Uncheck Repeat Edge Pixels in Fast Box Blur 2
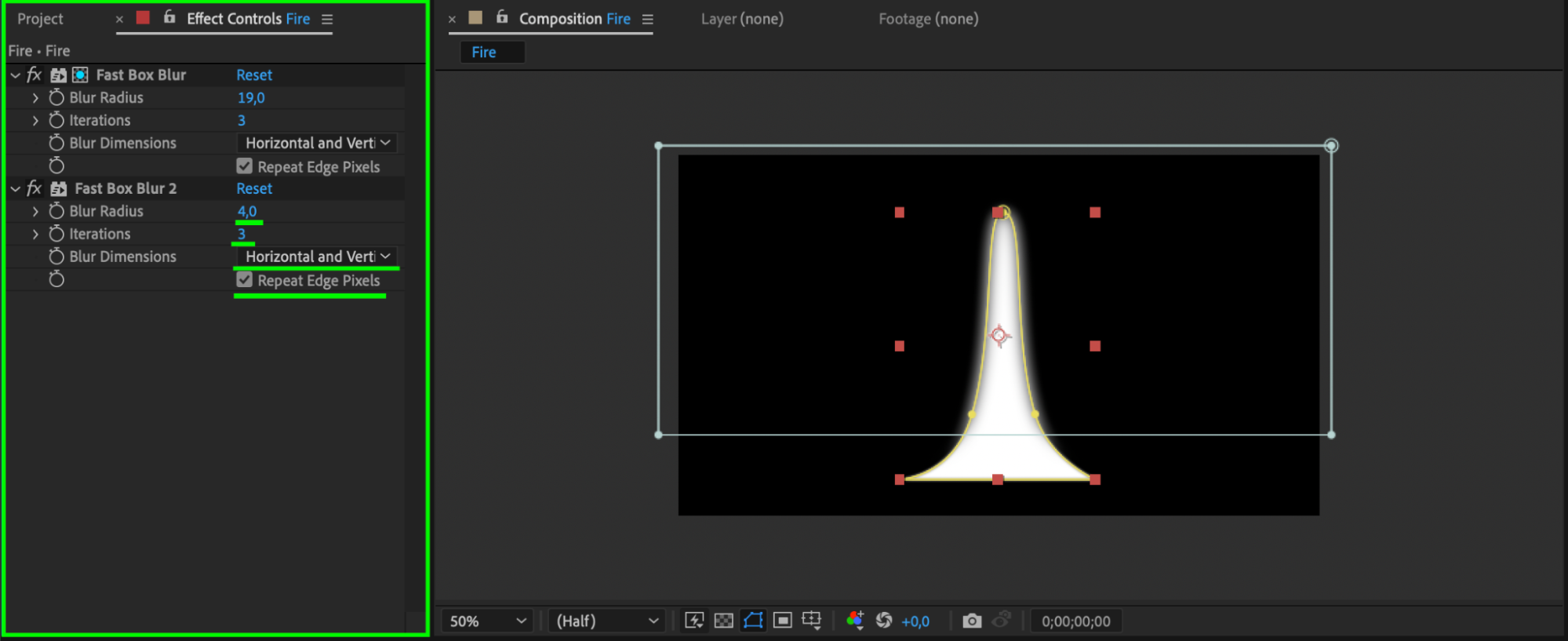 click(x=245, y=280)
